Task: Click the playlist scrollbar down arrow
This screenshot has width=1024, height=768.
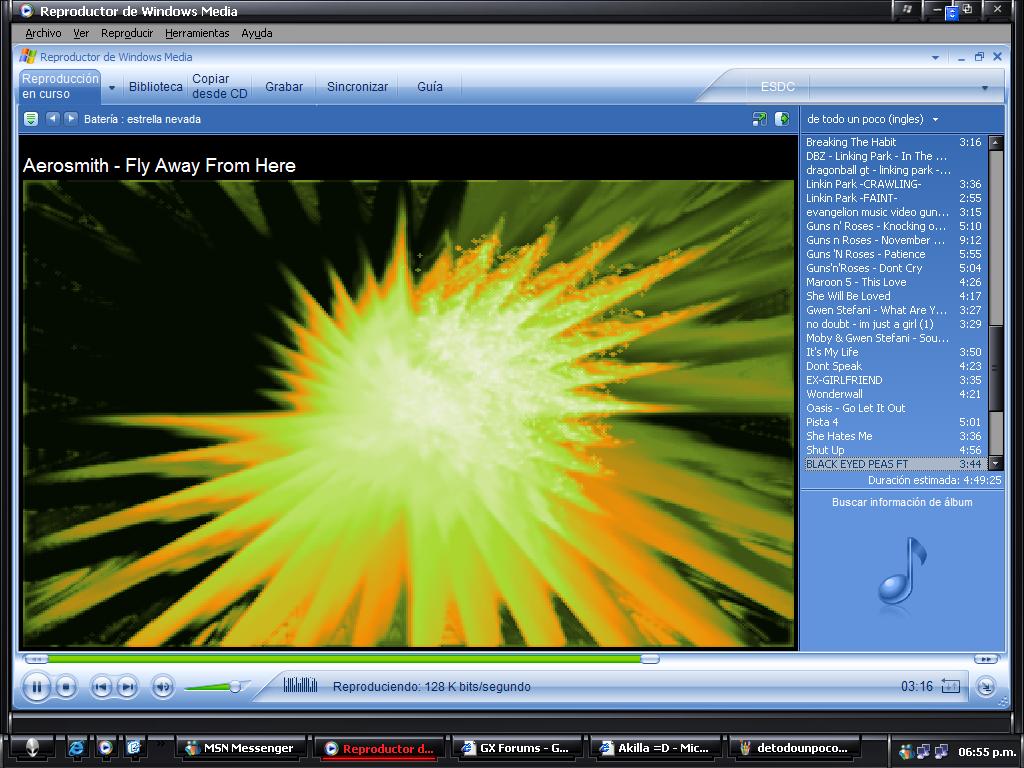Action: coord(995,464)
